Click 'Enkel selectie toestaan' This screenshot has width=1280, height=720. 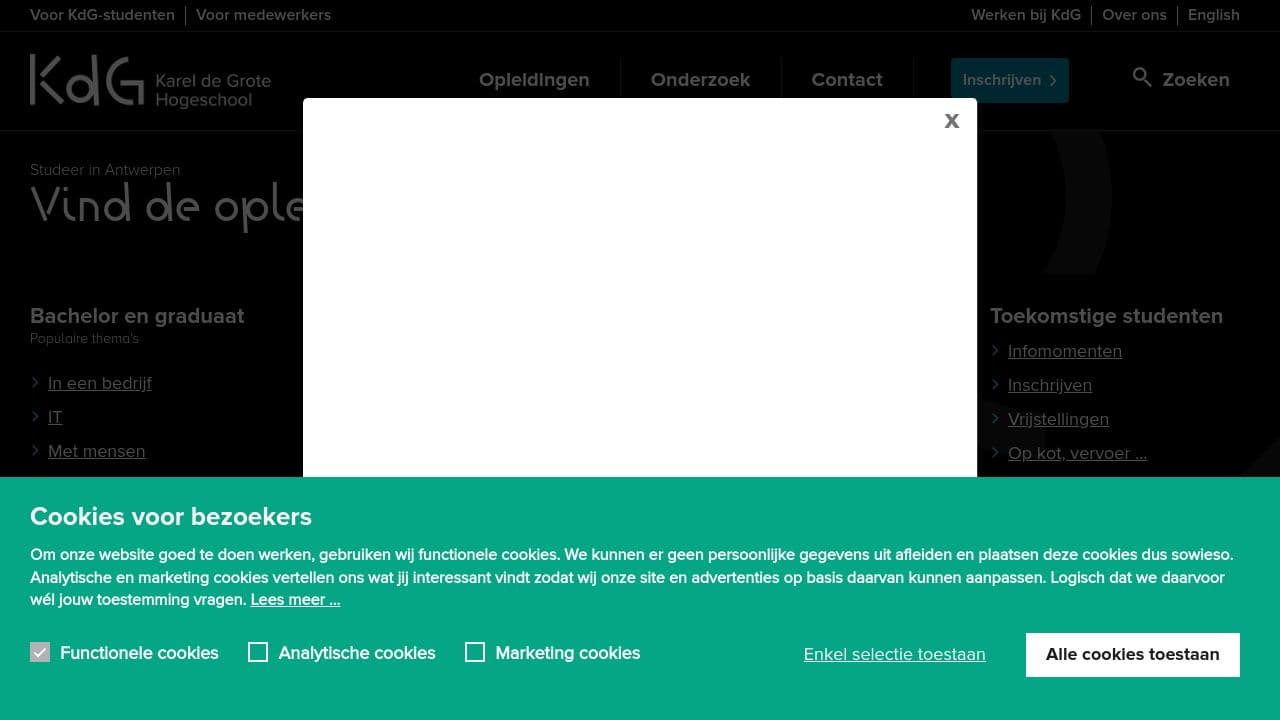point(894,654)
